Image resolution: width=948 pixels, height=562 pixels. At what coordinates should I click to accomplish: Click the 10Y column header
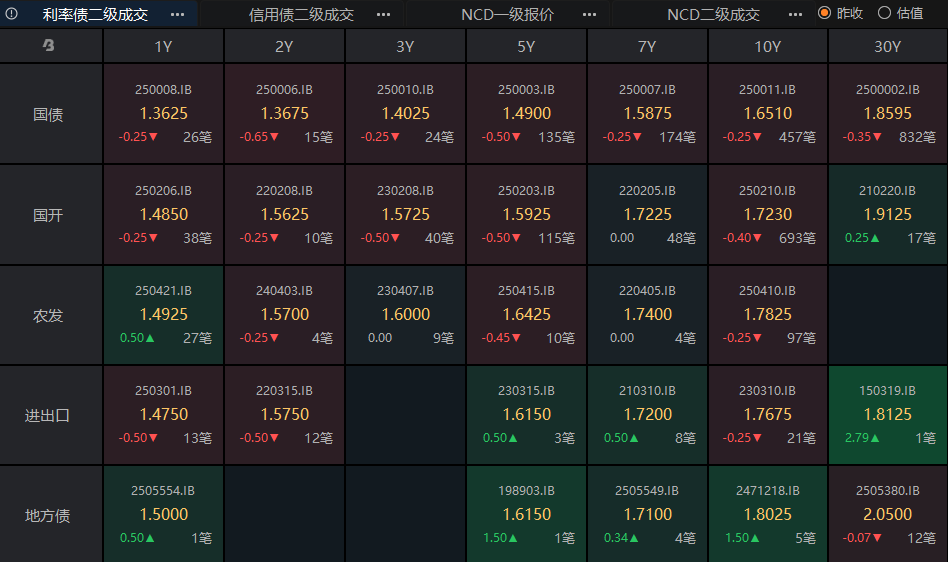pyautogui.click(x=767, y=47)
